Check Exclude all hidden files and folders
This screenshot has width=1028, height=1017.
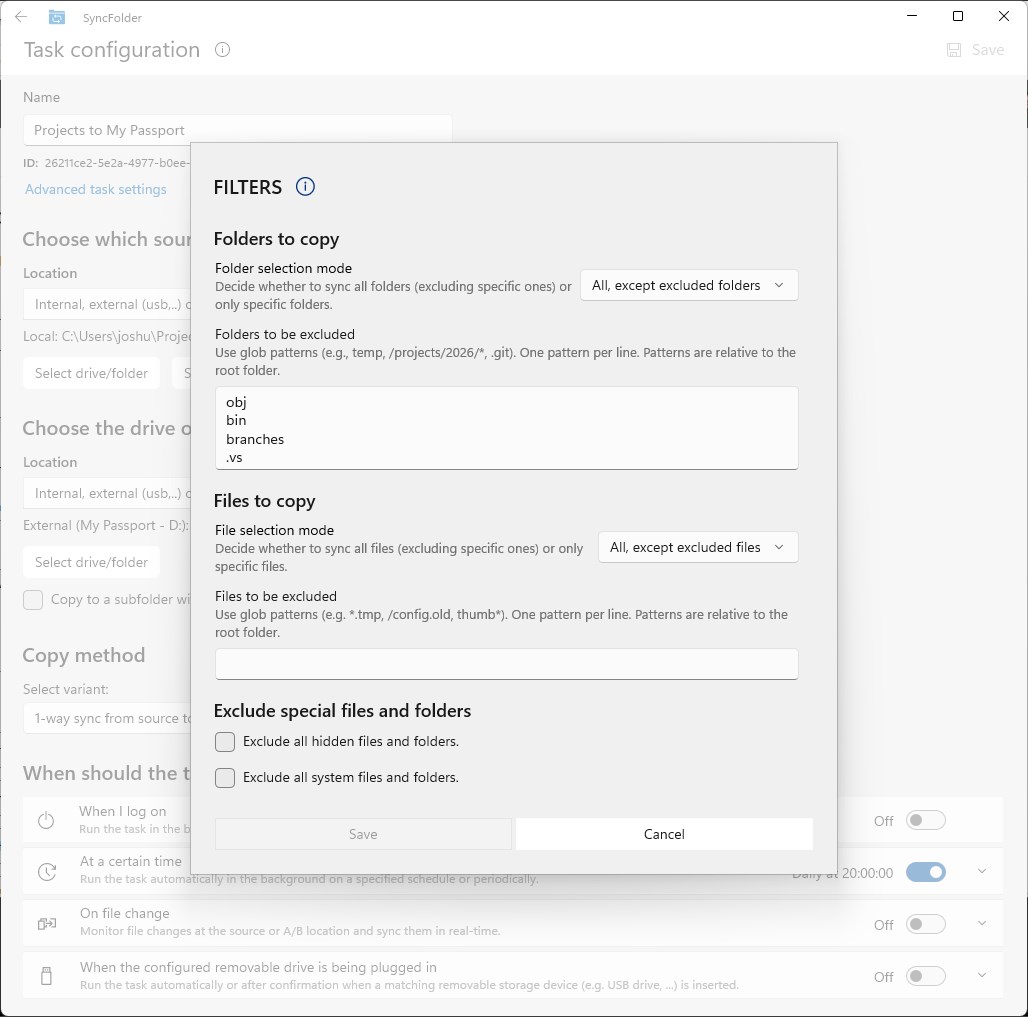coord(225,742)
